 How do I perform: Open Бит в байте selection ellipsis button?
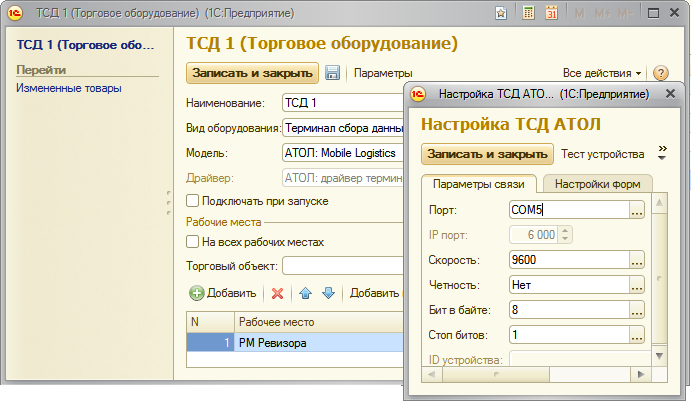[x=636, y=310]
